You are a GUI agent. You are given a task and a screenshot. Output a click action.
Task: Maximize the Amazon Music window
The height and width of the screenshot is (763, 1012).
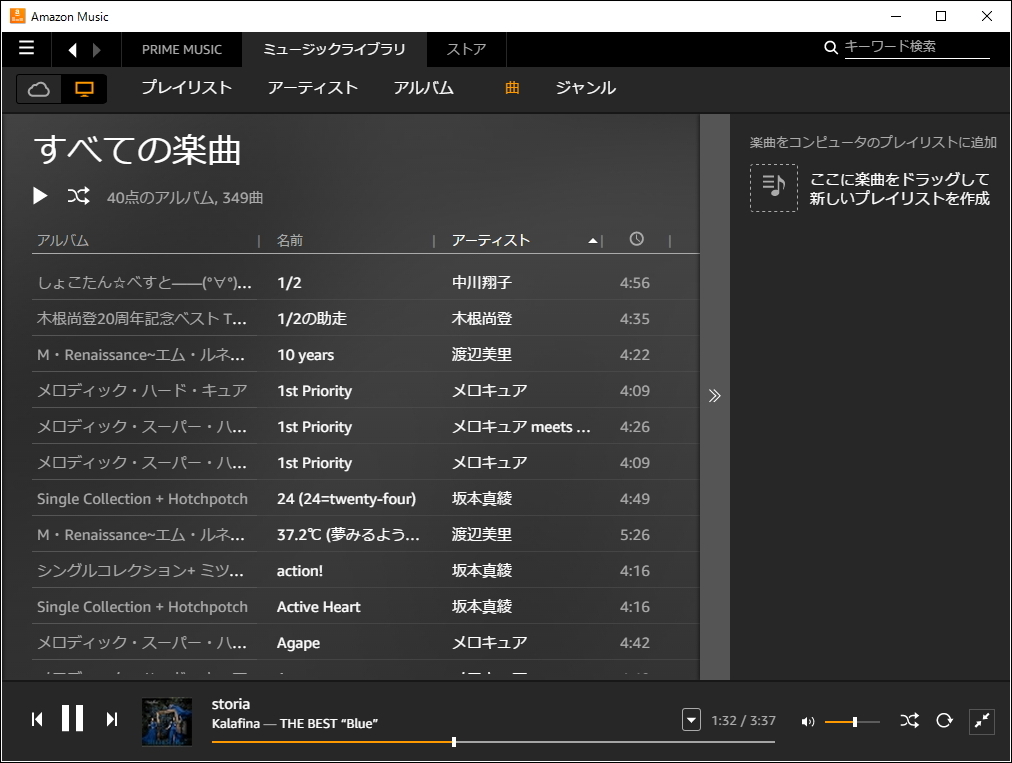click(941, 16)
